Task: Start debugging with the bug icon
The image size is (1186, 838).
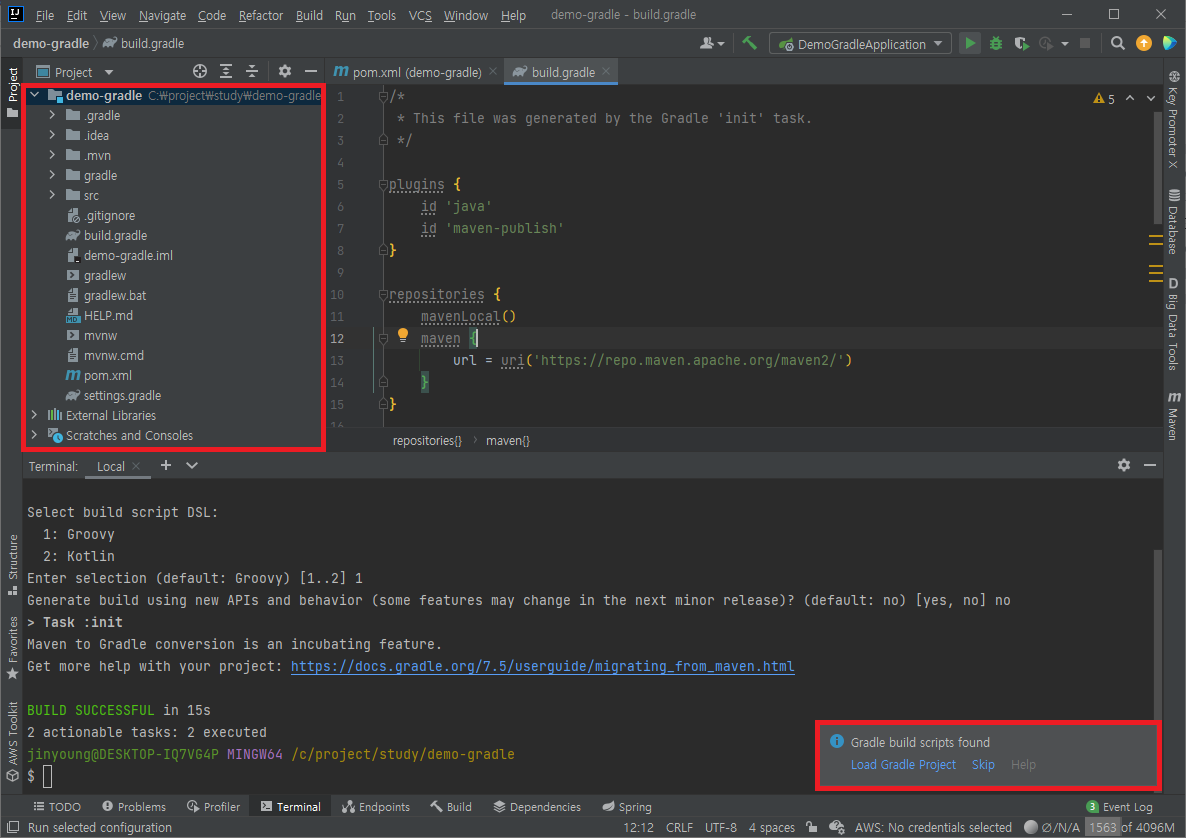Action: [995, 43]
